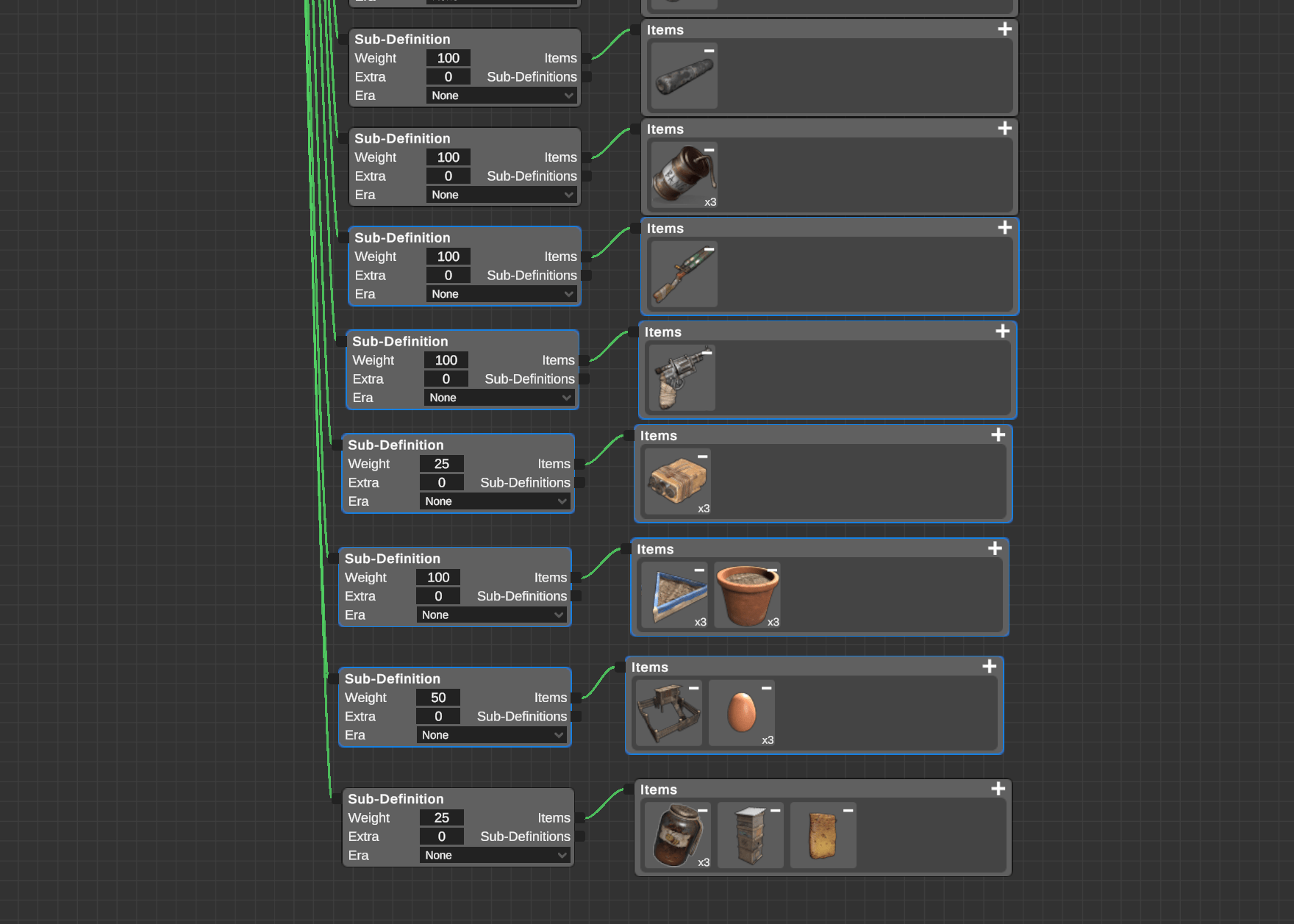Open the Era dropdown on the weight 50 Sub-Definition
This screenshot has height=924, width=1294.
[x=491, y=734]
